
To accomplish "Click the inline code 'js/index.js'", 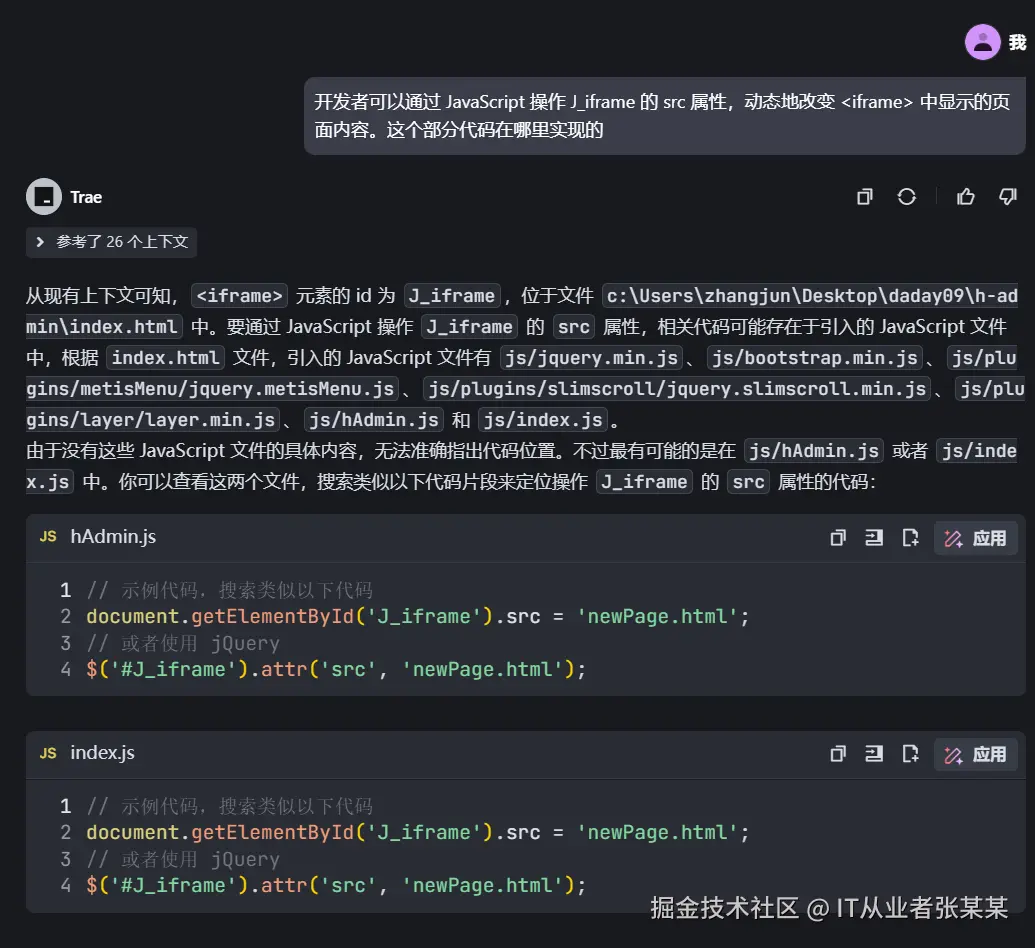I will point(543,420).
